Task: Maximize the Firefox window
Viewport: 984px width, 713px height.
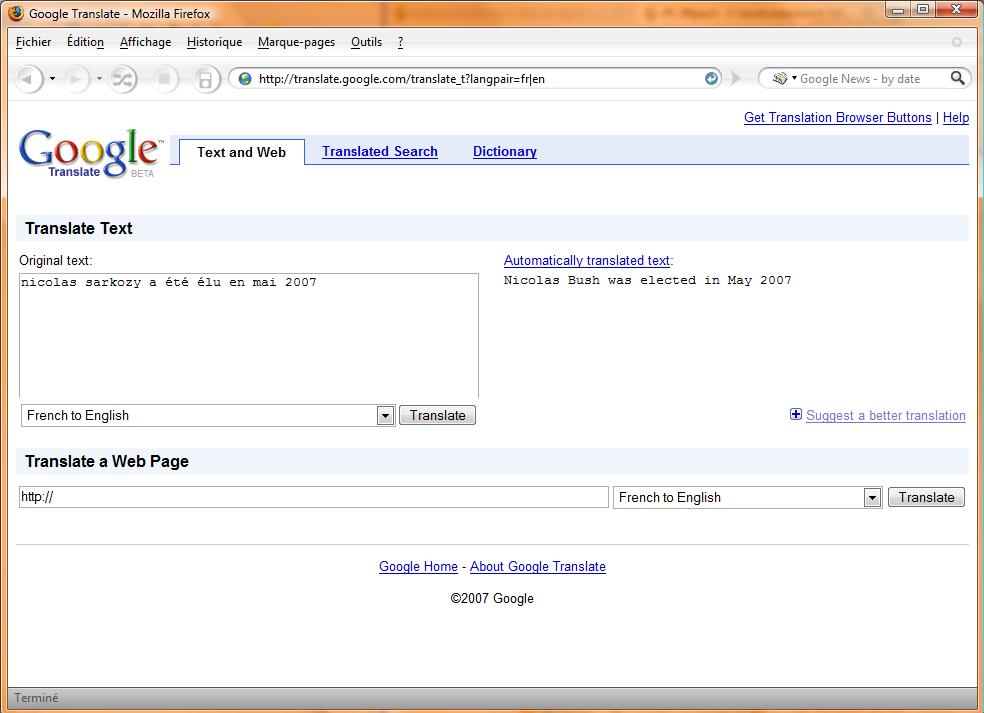Action: (x=922, y=9)
